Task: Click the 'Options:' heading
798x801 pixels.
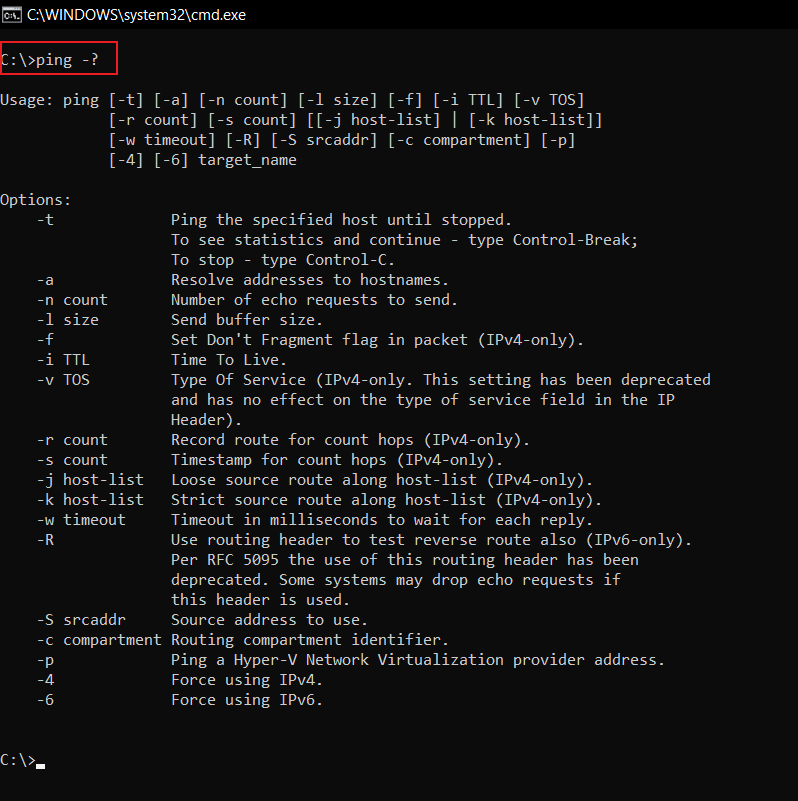Action: point(36,200)
